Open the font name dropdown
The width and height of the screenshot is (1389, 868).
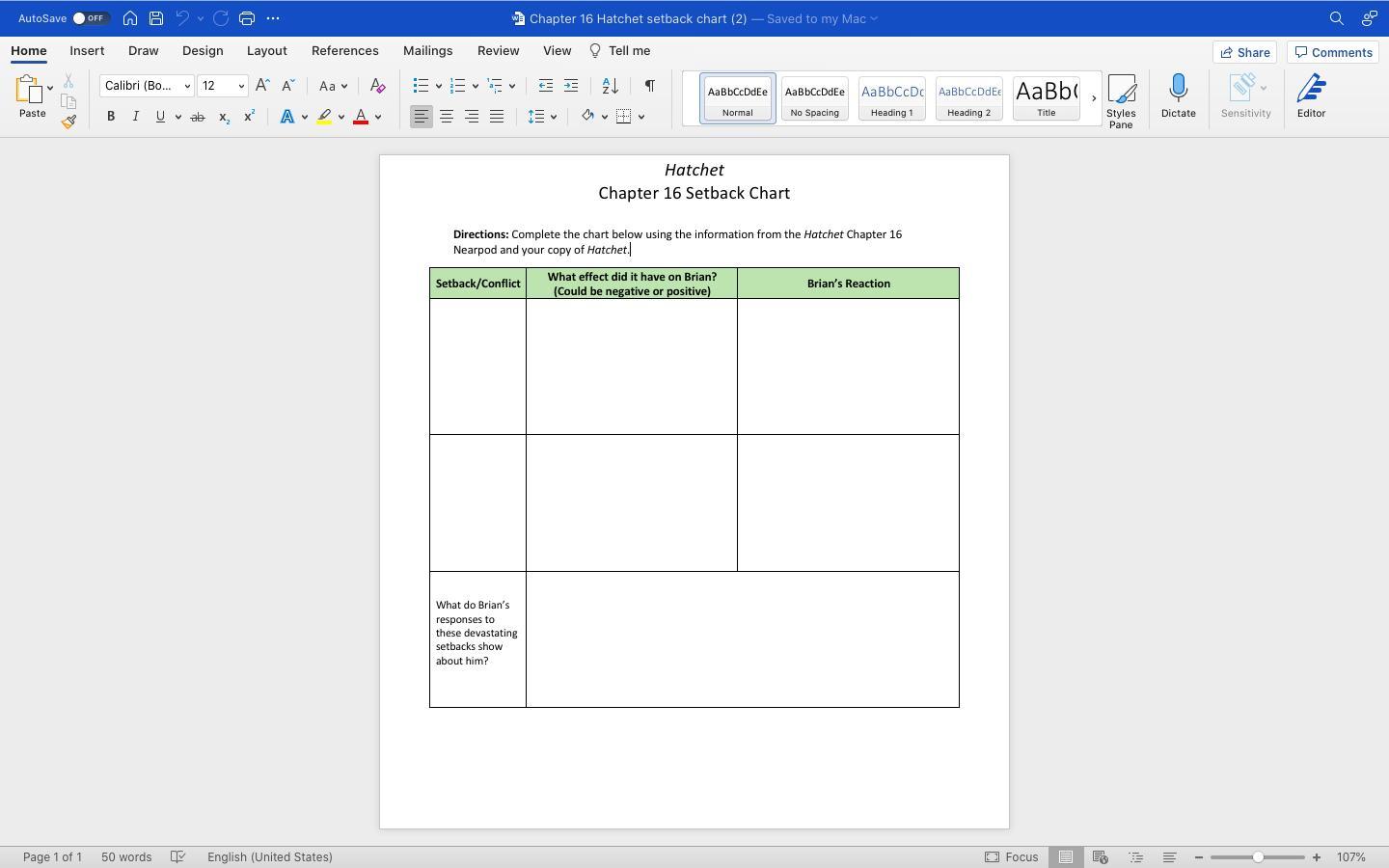coord(187,86)
